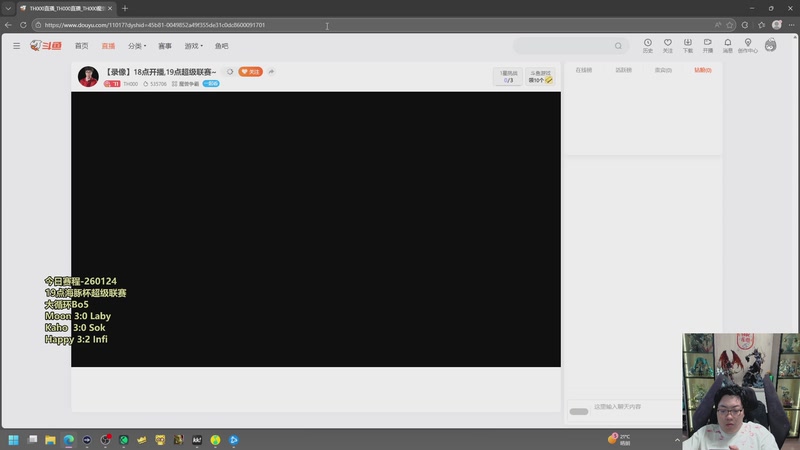The image size is (800, 450).
Task: Click the streamer's profile avatar
Action: 88,77
